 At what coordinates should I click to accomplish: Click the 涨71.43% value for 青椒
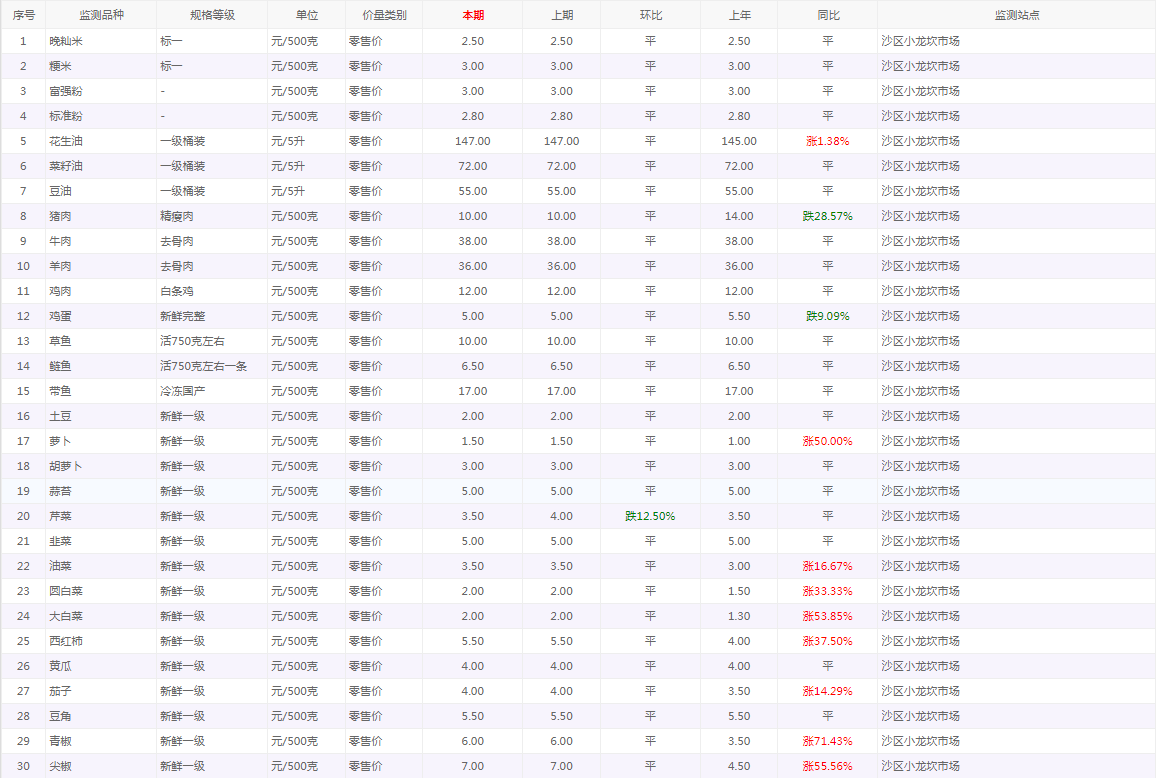[x=827, y=741]
